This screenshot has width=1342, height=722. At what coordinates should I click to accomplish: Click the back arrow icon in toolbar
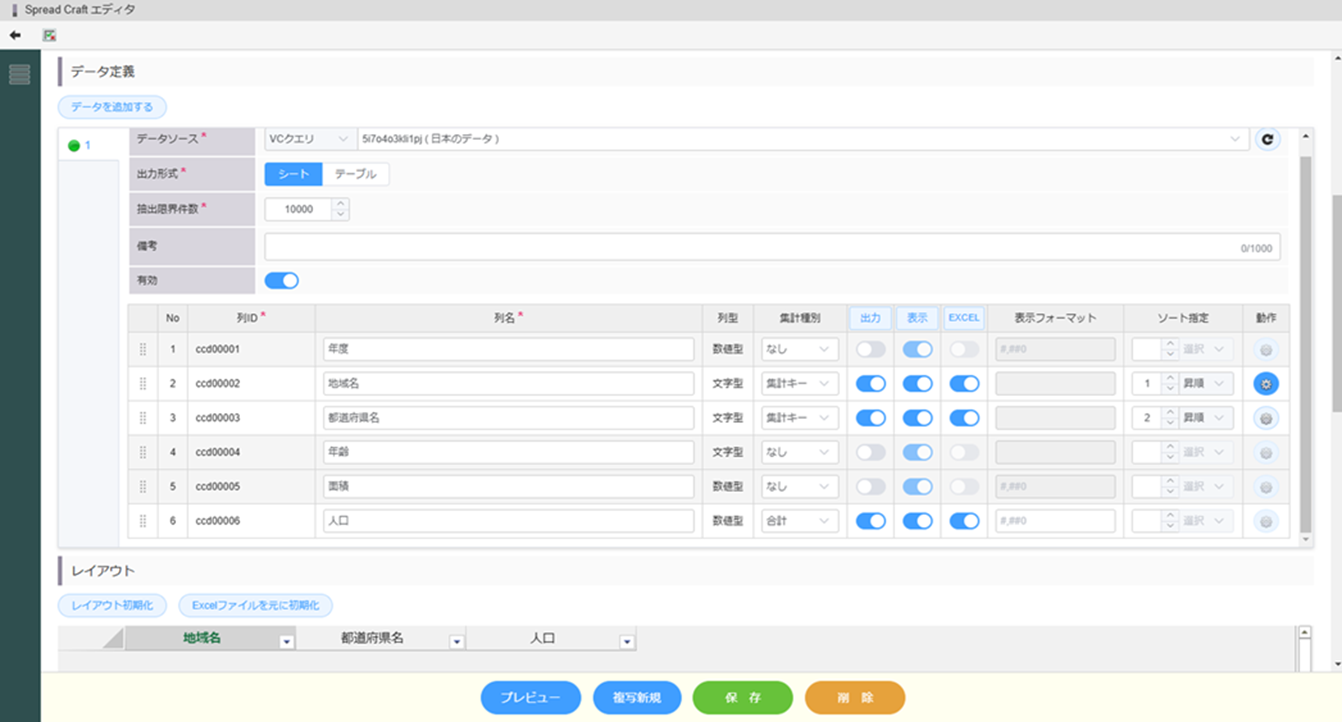click(15, 35)
